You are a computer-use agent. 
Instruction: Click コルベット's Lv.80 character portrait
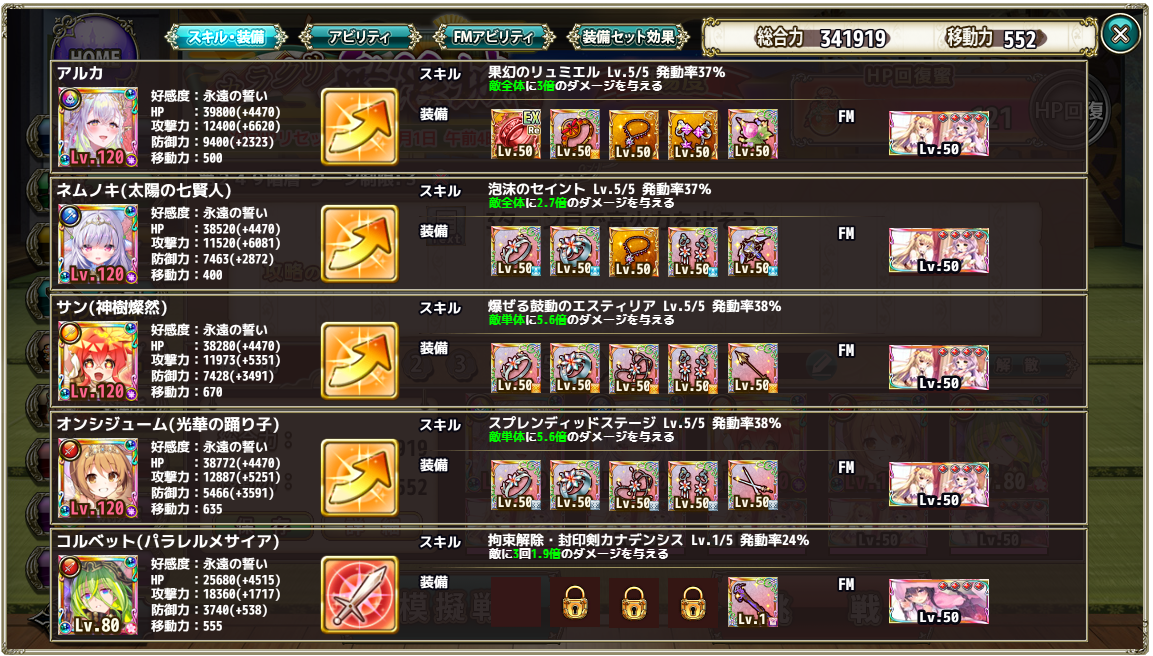point(98,595)
